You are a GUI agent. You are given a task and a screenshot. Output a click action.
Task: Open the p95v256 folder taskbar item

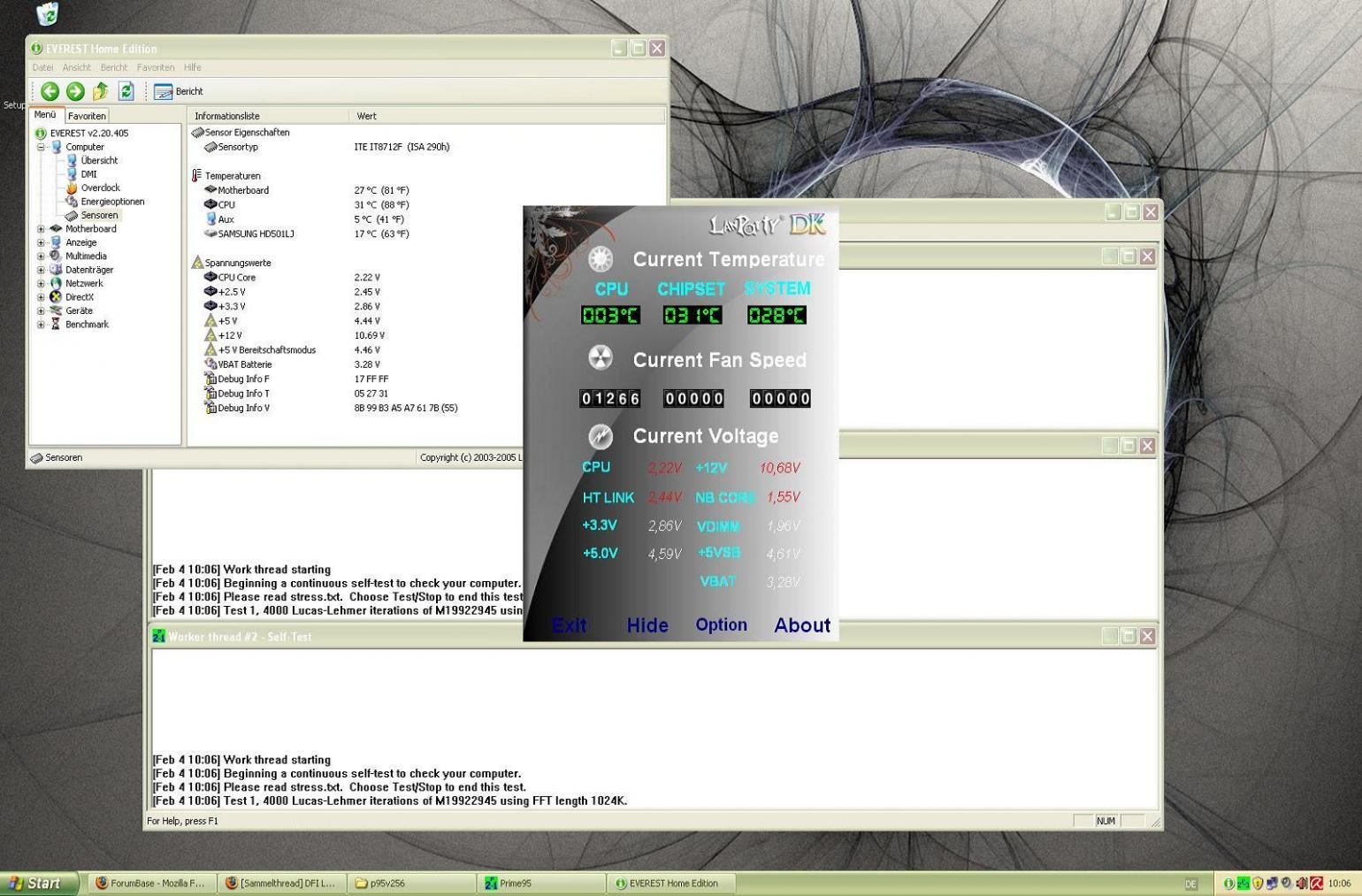(412, 883)
